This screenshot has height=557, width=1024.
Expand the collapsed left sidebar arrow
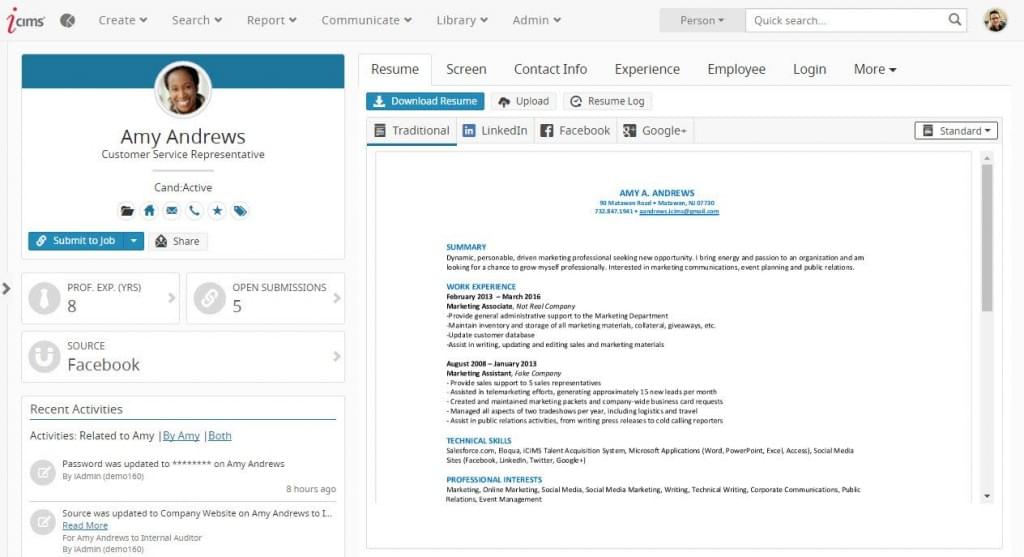coord(6,288)
